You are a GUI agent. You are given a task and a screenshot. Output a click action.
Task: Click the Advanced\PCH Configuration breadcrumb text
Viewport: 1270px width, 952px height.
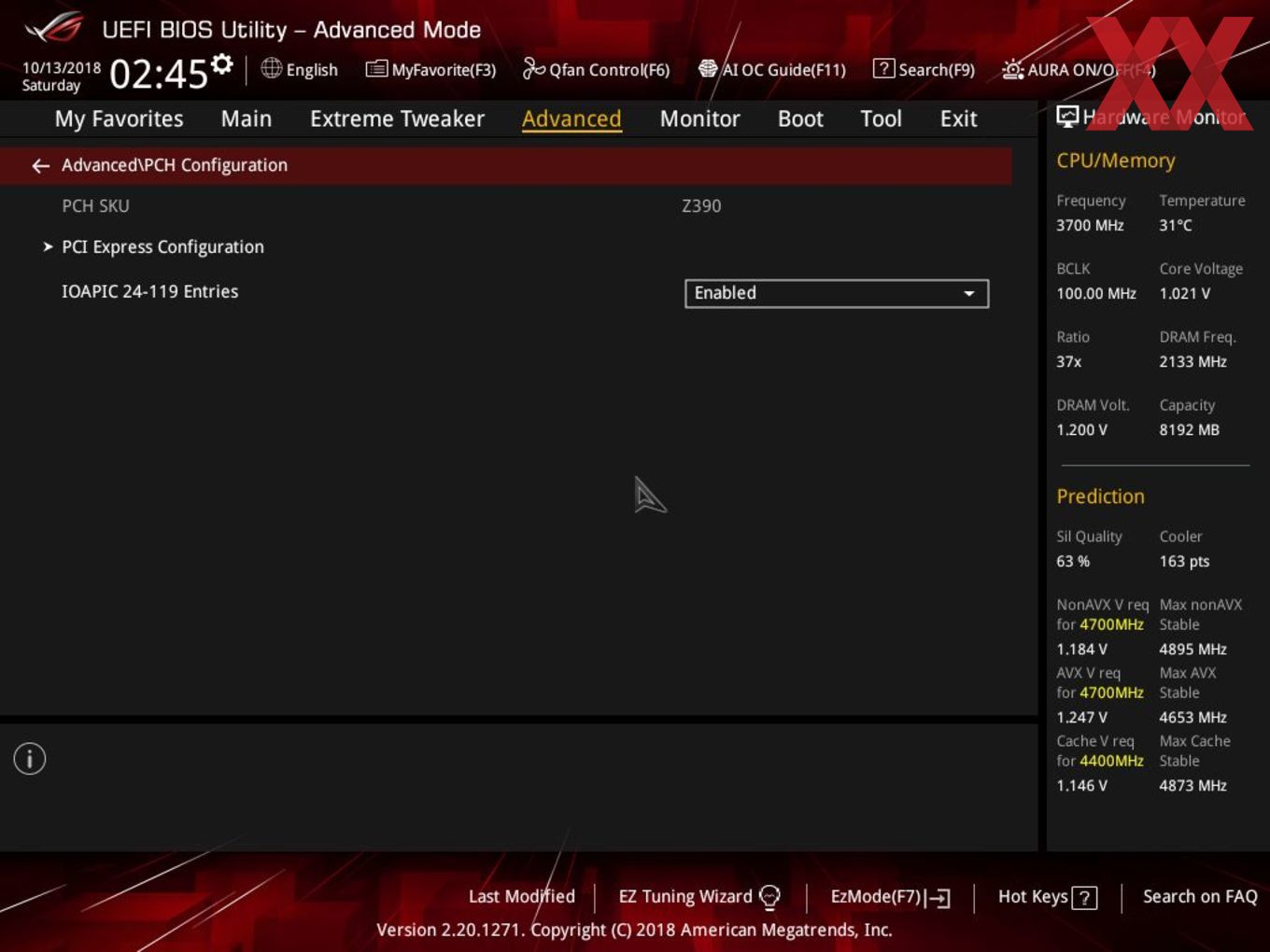[175, 165]
